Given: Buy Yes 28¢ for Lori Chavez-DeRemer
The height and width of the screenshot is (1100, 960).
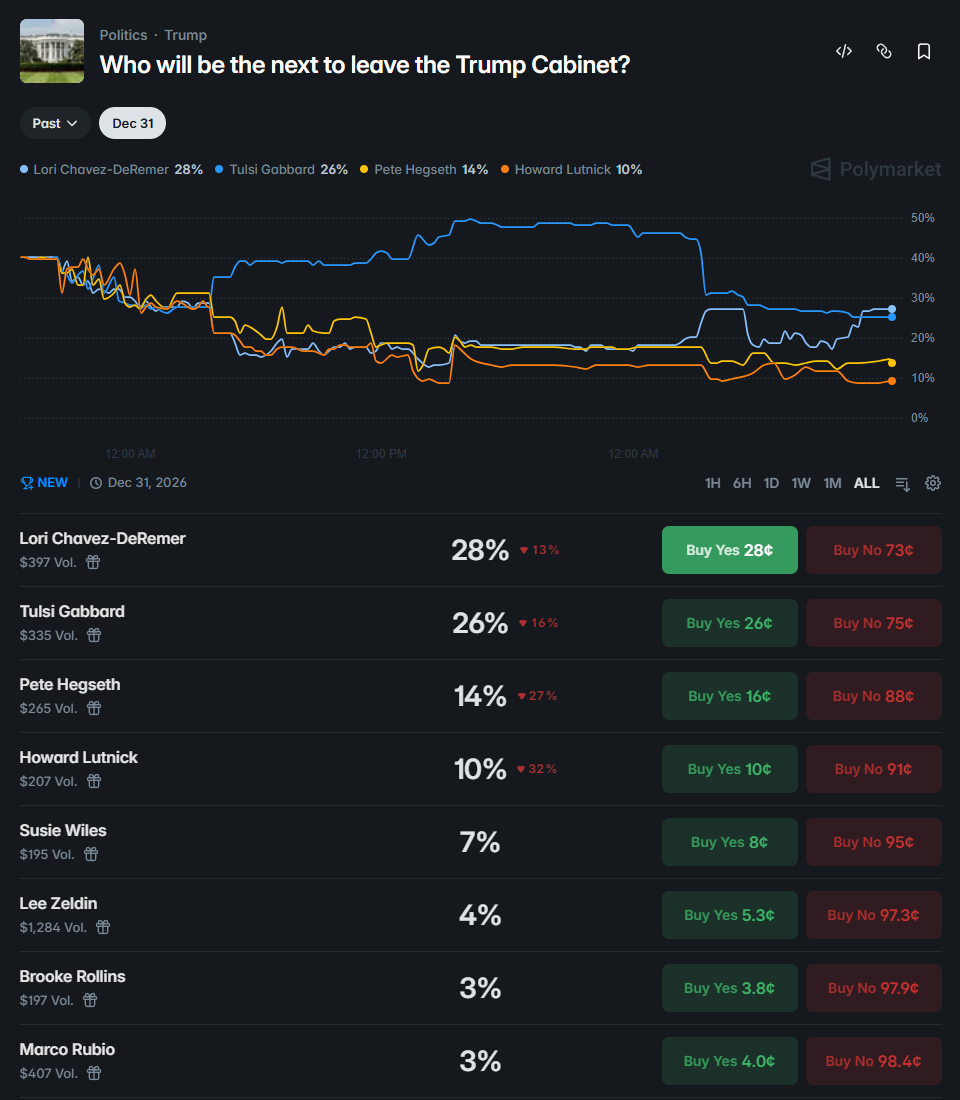Looking at the screenshot, I should pos(729,550).
